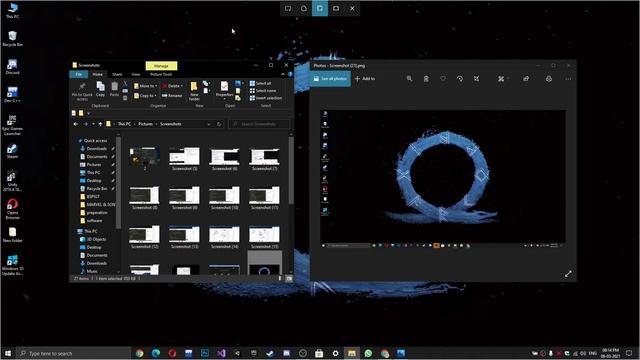Select 3D Objects under This PC
The width and height of the screenshot is (640, 360).
pos(96,239)
